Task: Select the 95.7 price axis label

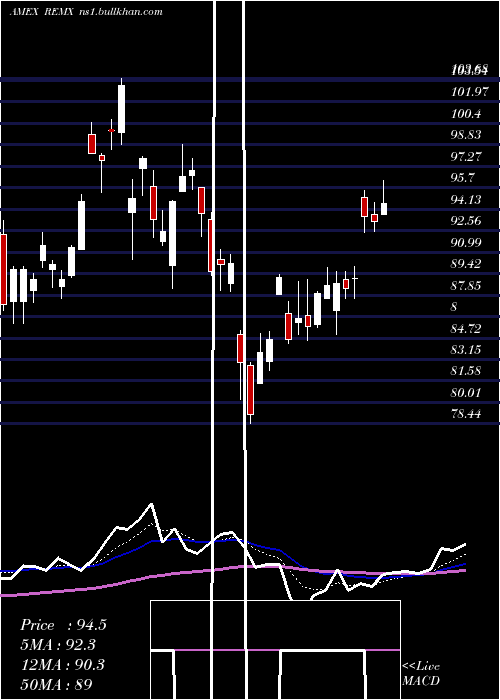Action: 463,178
